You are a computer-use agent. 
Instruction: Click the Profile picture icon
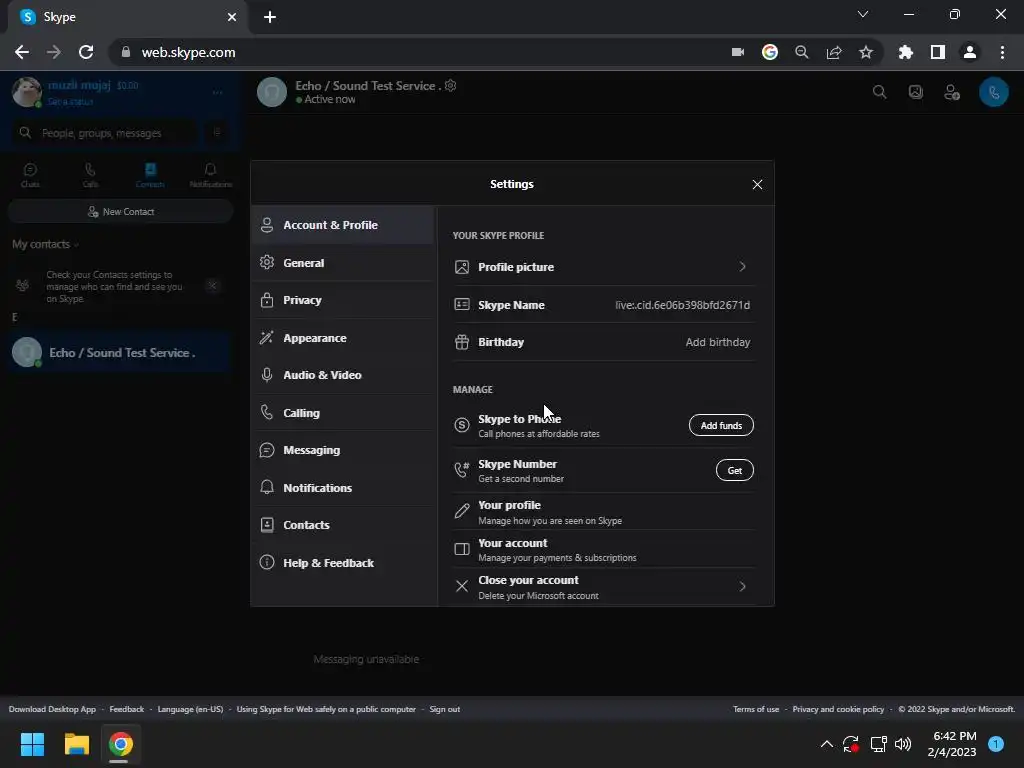point(462,266)
